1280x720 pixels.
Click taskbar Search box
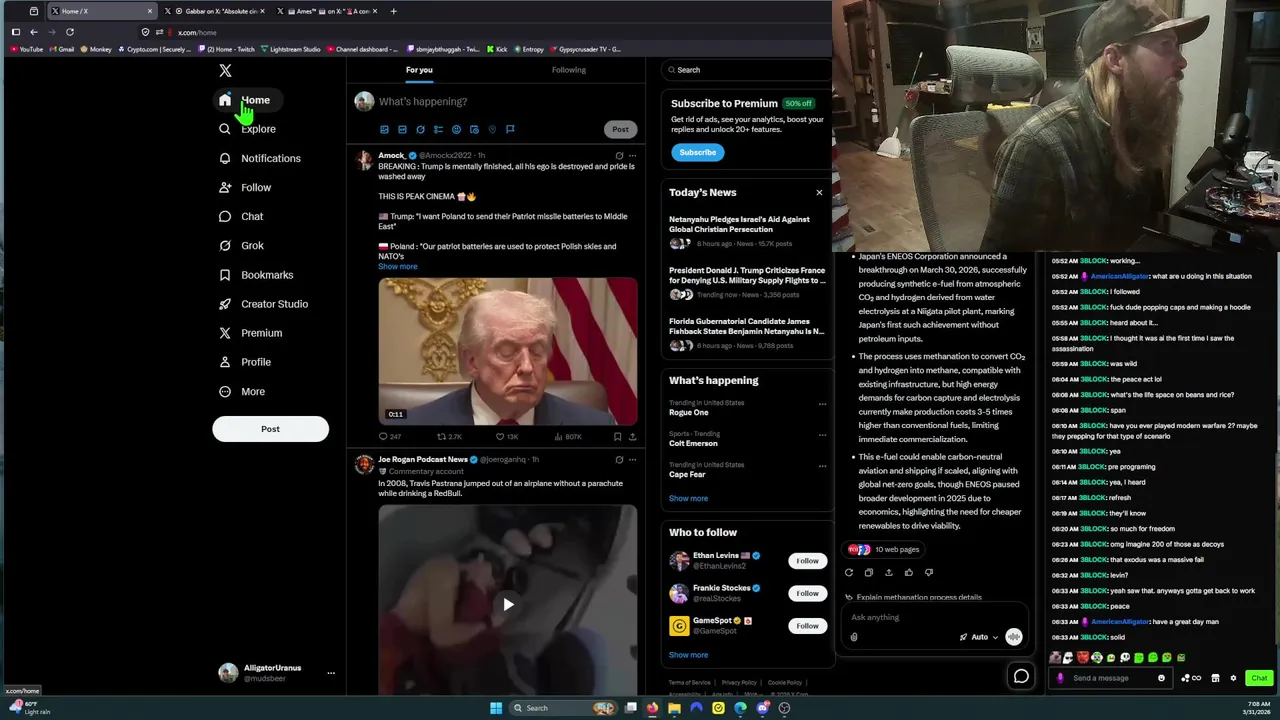pos(564,708)
